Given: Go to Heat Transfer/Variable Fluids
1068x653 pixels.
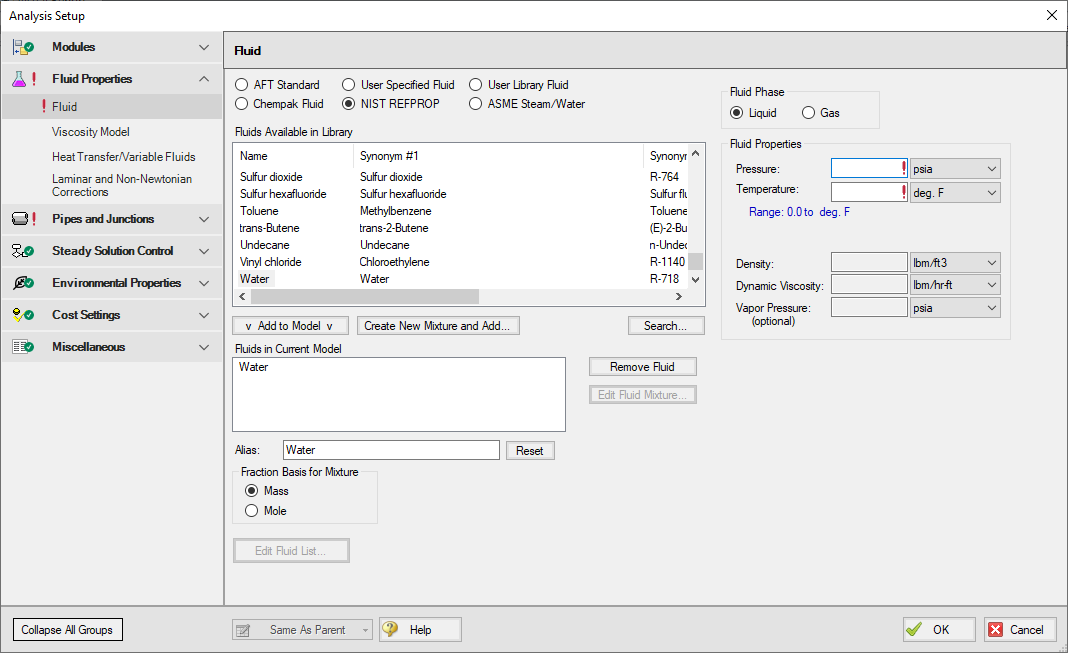Looking at the screenshot, I should click(124, 157).
